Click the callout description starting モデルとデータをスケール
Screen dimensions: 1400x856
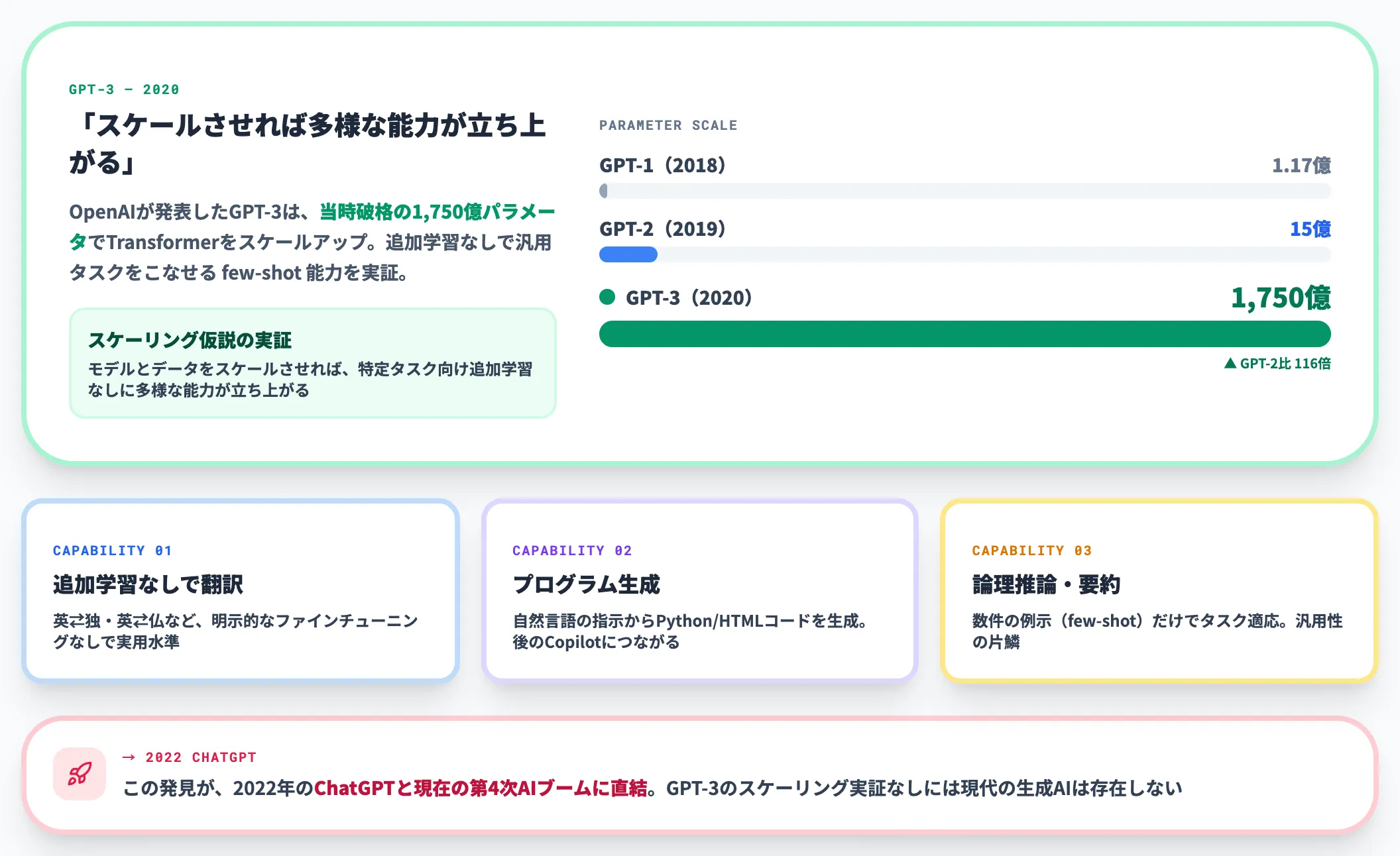[x=310, y=380]
